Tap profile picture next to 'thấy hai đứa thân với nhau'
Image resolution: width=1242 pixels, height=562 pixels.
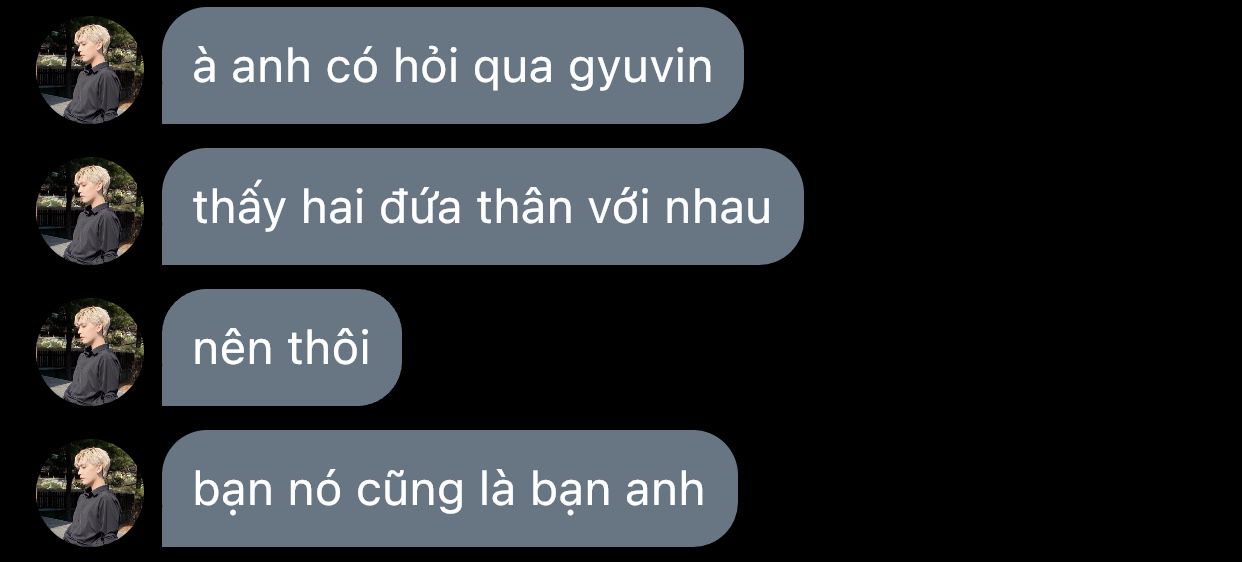coord(90,212)
